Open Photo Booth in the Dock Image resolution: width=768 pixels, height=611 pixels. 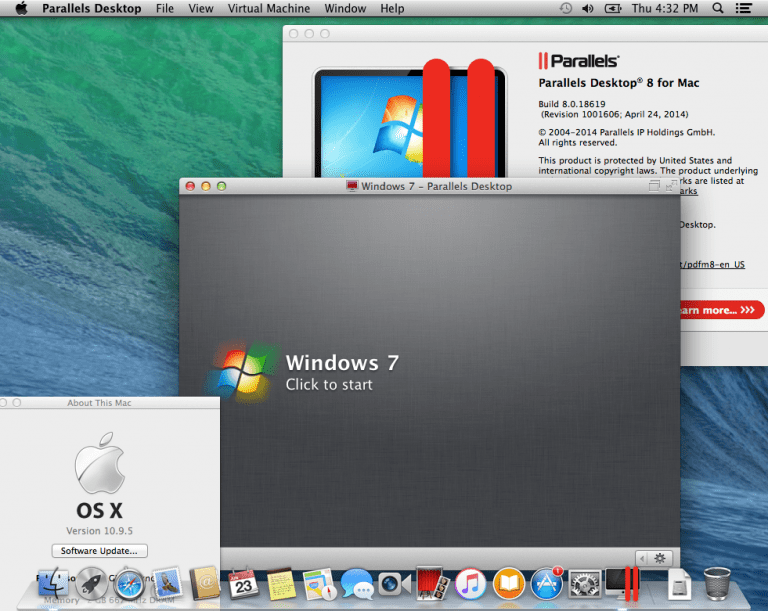click(x=432, y=583)
